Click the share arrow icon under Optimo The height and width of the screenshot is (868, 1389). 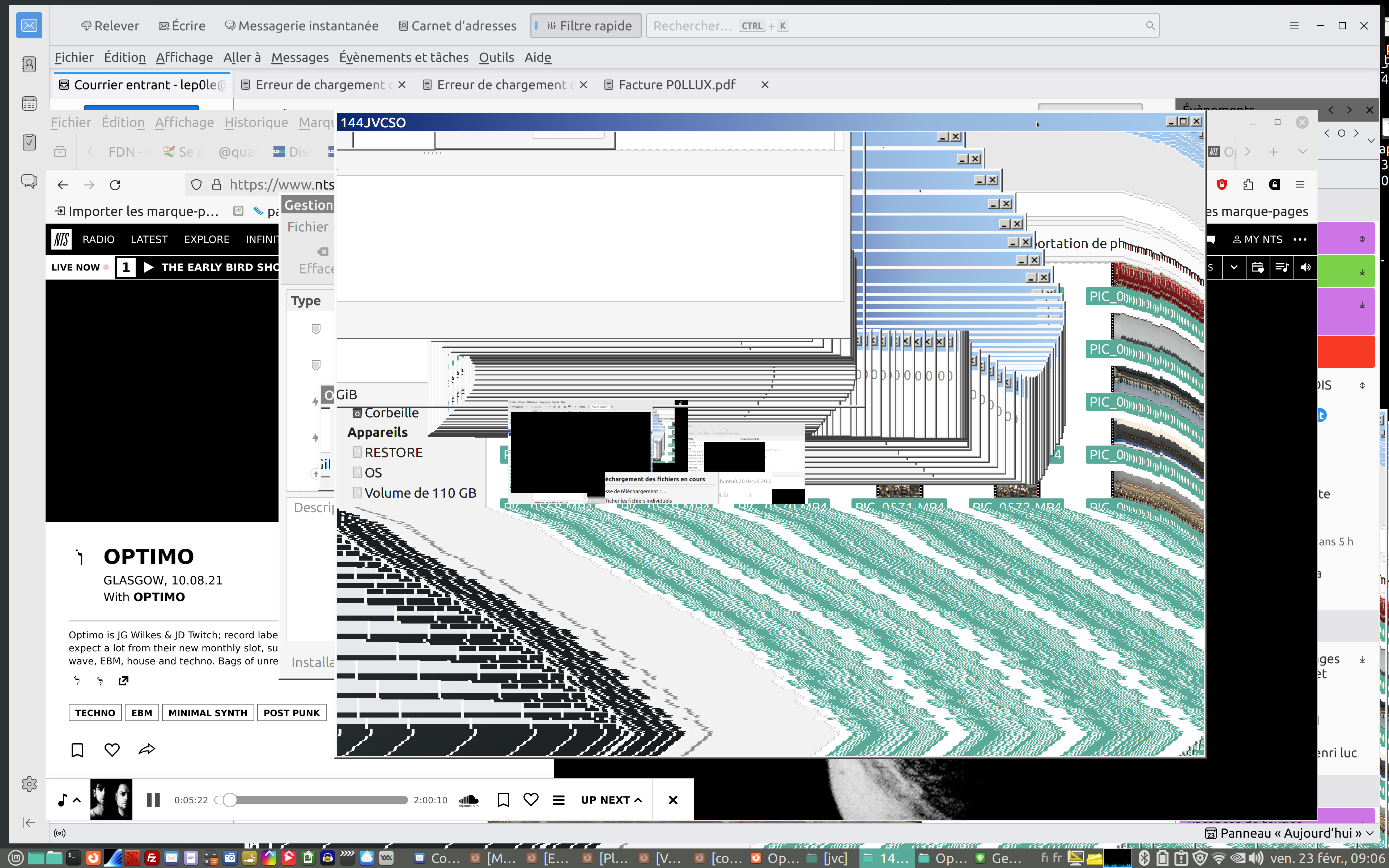147,750
